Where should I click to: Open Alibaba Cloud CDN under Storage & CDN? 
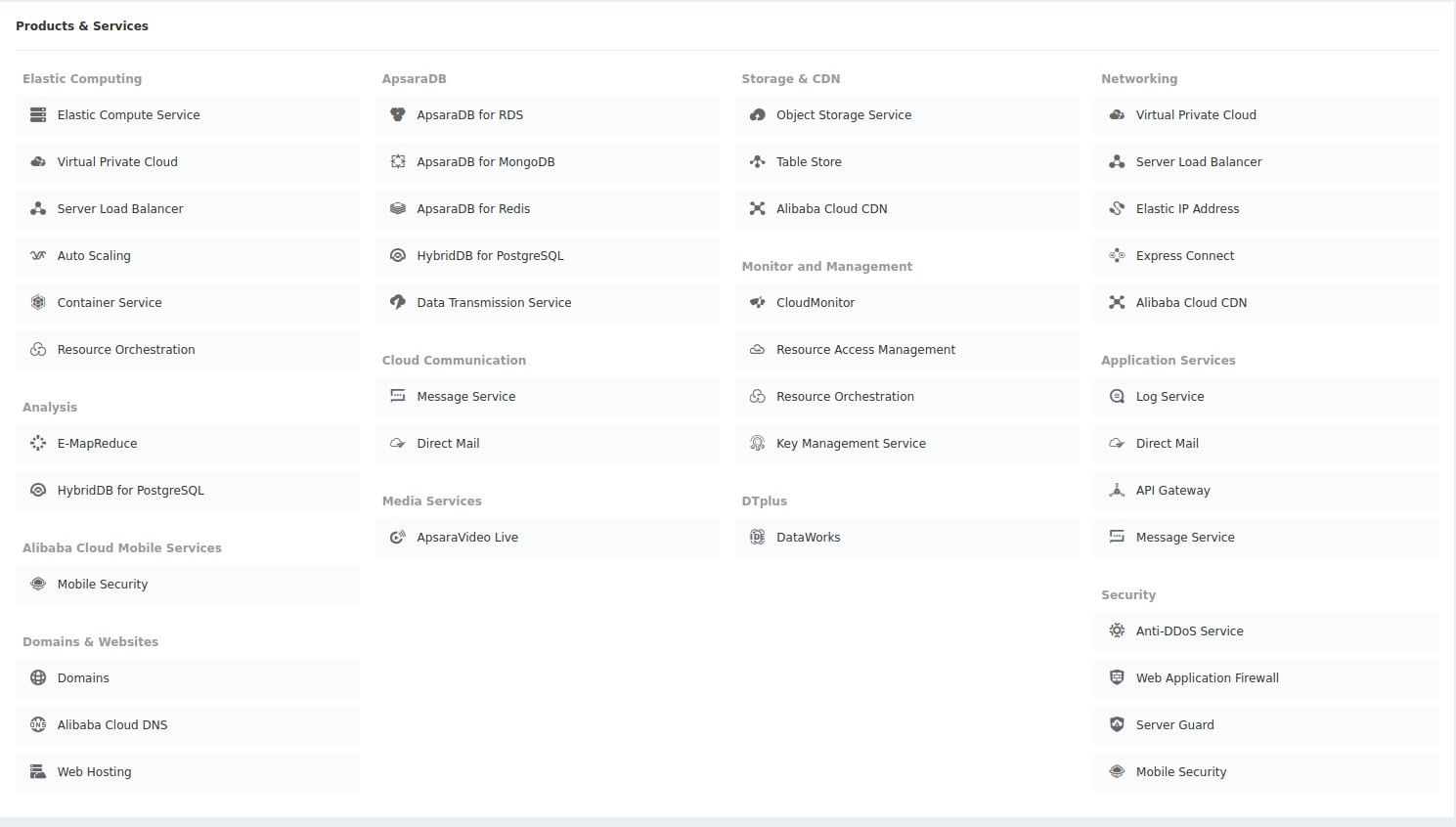pyautogui.click(x=906, y=209)
